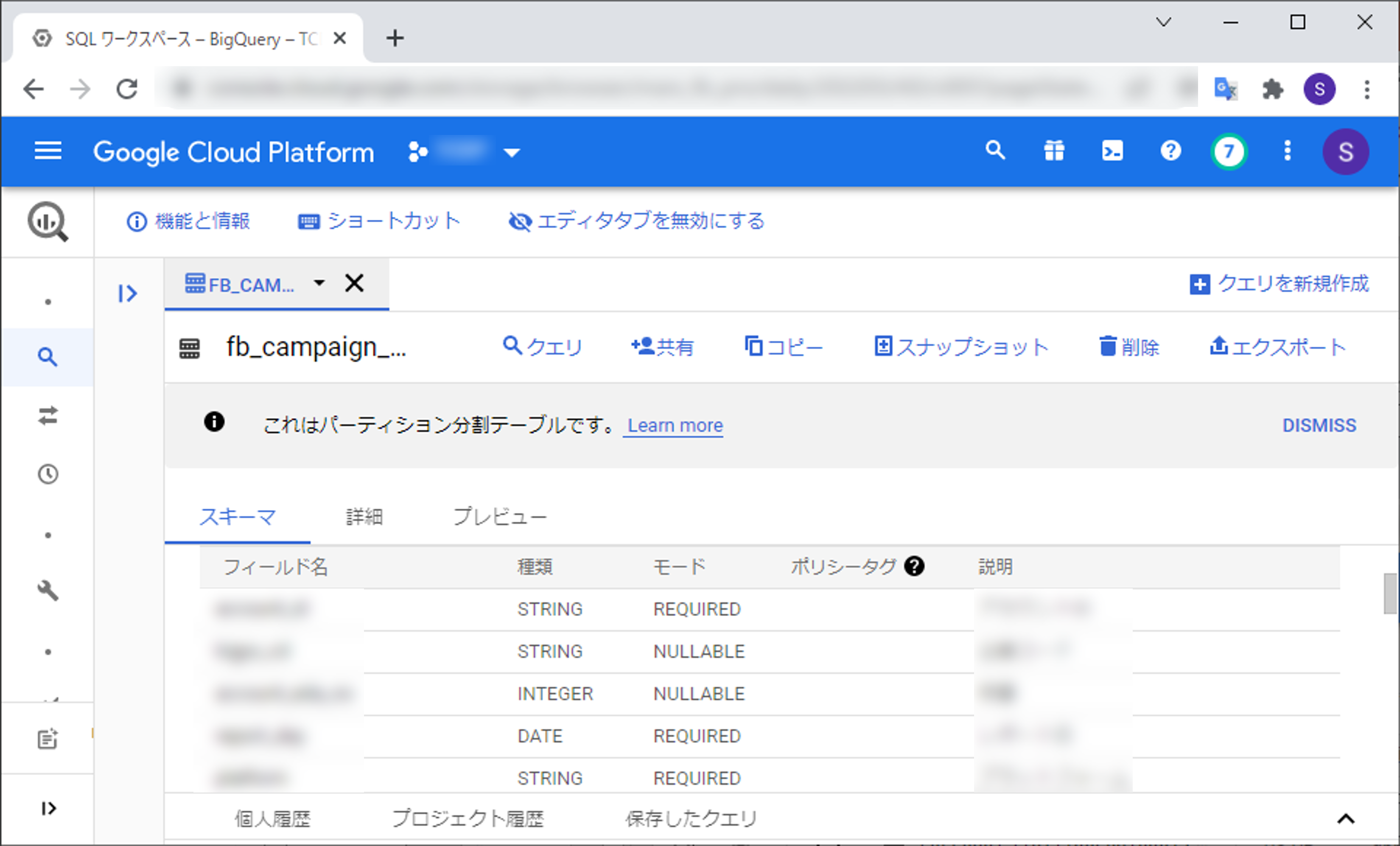Open Cloud Shell terminal icon
Viewport: 1400px width, 846px height.
coord(1112,151)
